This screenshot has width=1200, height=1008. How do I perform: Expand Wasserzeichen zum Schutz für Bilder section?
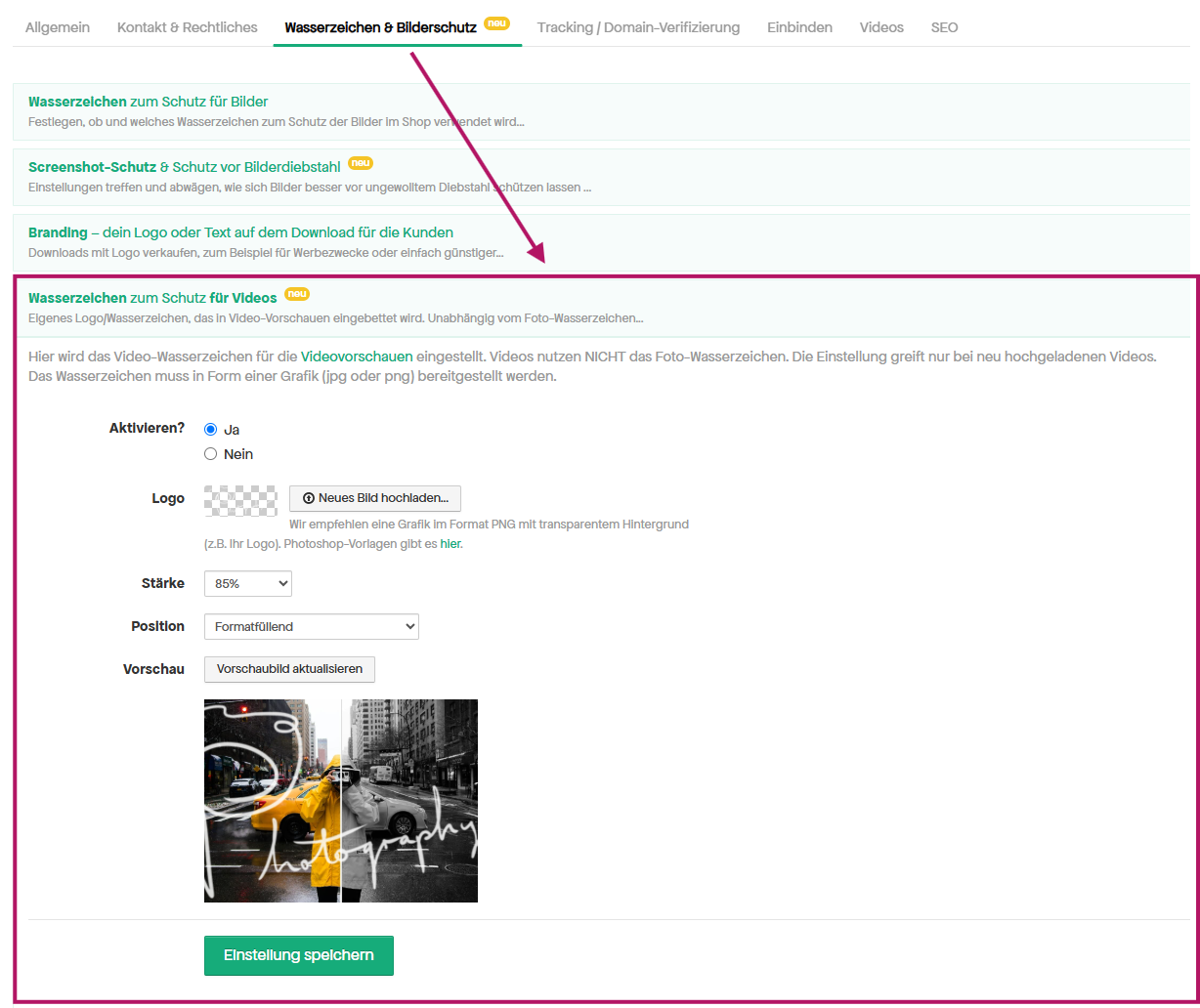coord(601,111)
